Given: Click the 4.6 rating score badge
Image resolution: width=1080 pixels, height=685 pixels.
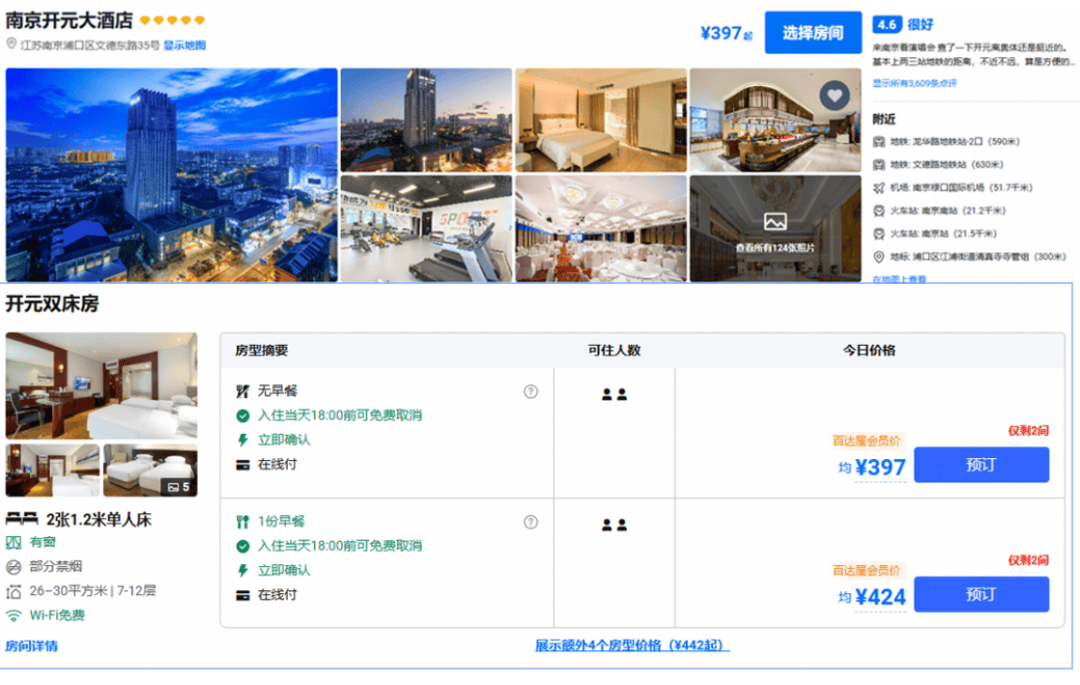Looking at the screenshot, I should (886, 25).
